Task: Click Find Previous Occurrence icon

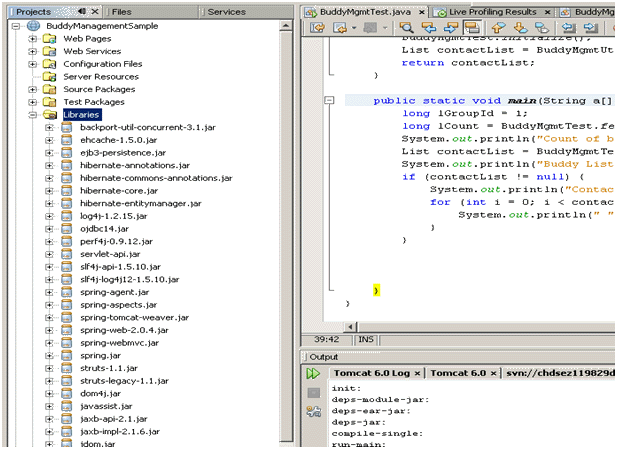Action: coord(429,28)
